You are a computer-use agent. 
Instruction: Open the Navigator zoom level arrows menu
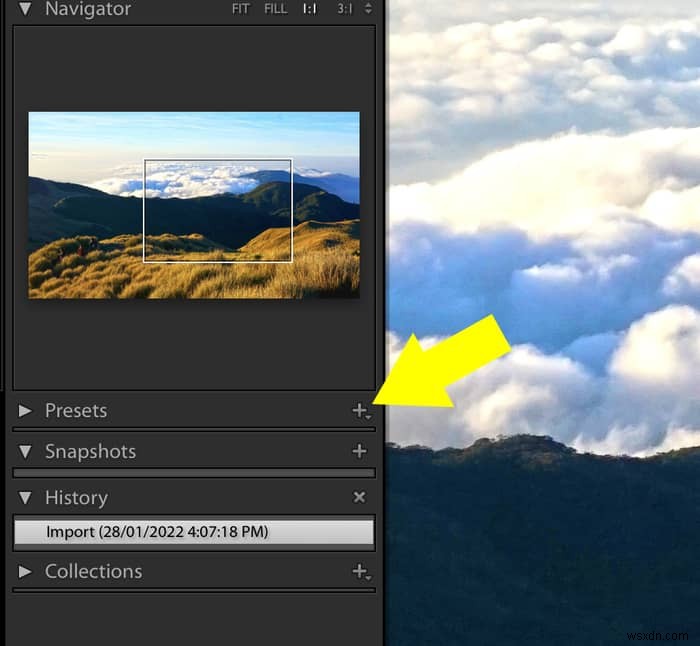(x=368, y=8)
